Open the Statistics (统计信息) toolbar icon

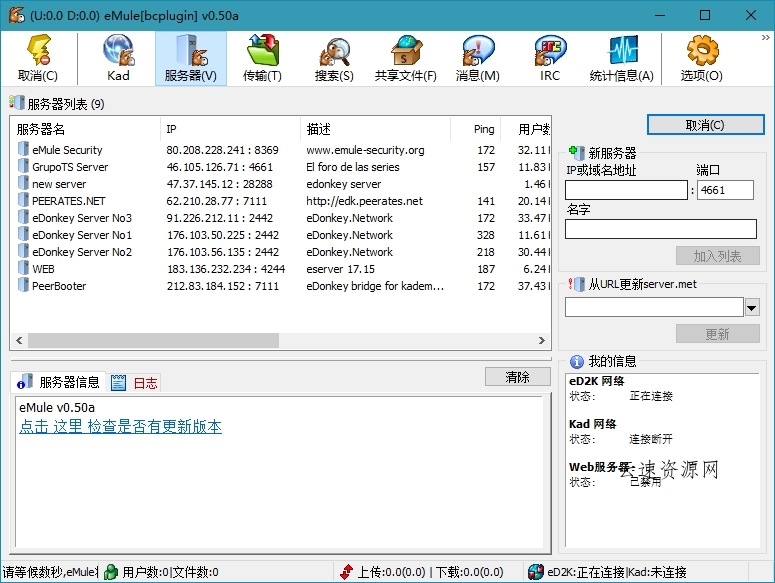point(622,50)
